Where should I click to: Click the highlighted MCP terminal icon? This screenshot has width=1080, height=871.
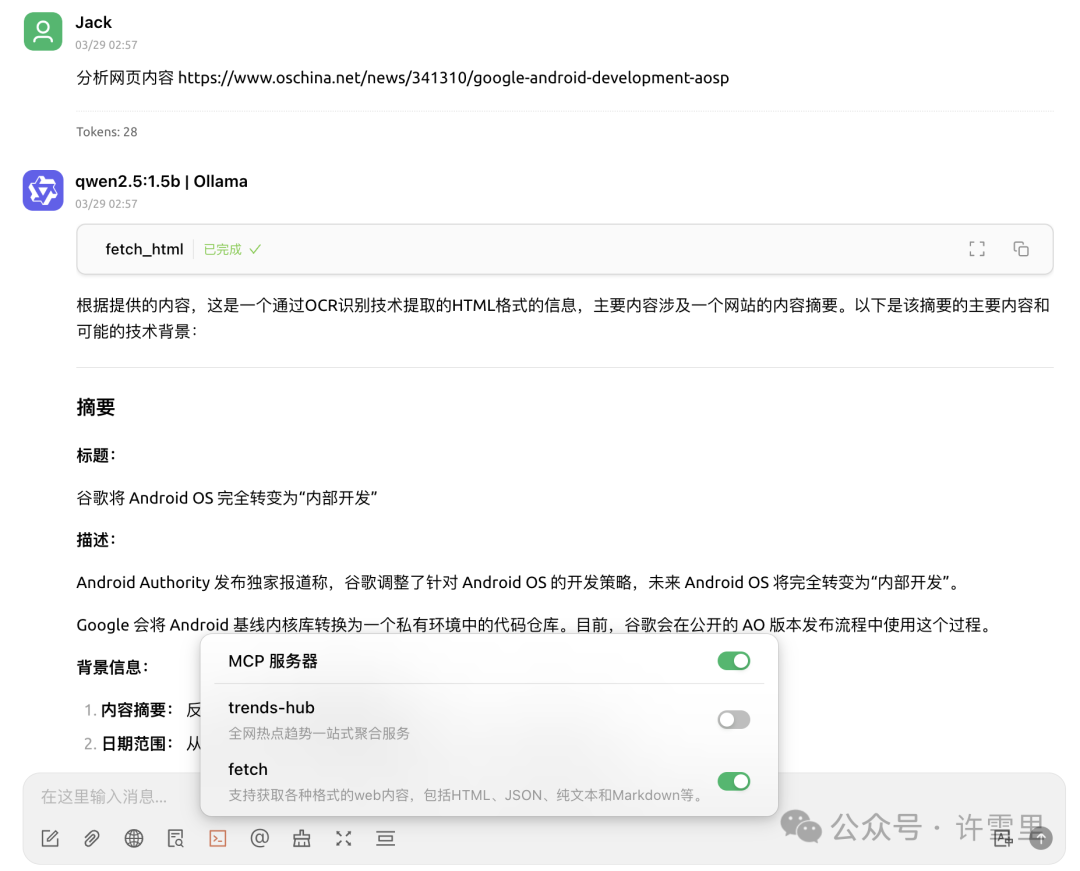point(217,838)
